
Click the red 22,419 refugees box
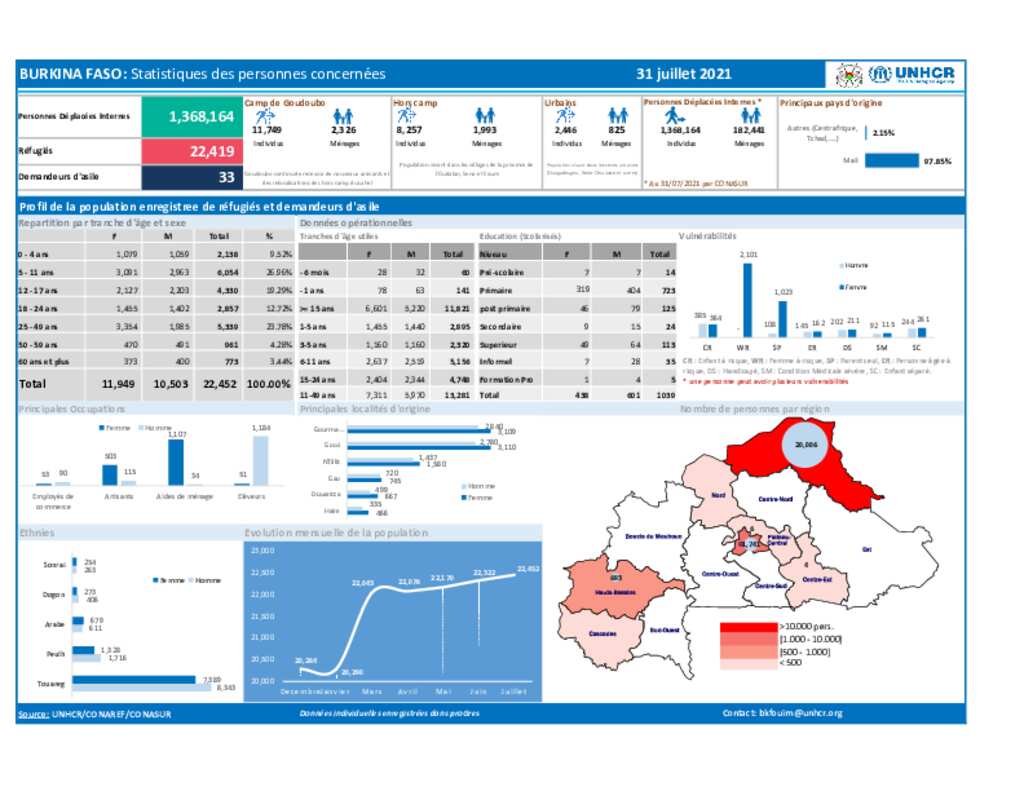pyautogui.click(x=192, y=152)
